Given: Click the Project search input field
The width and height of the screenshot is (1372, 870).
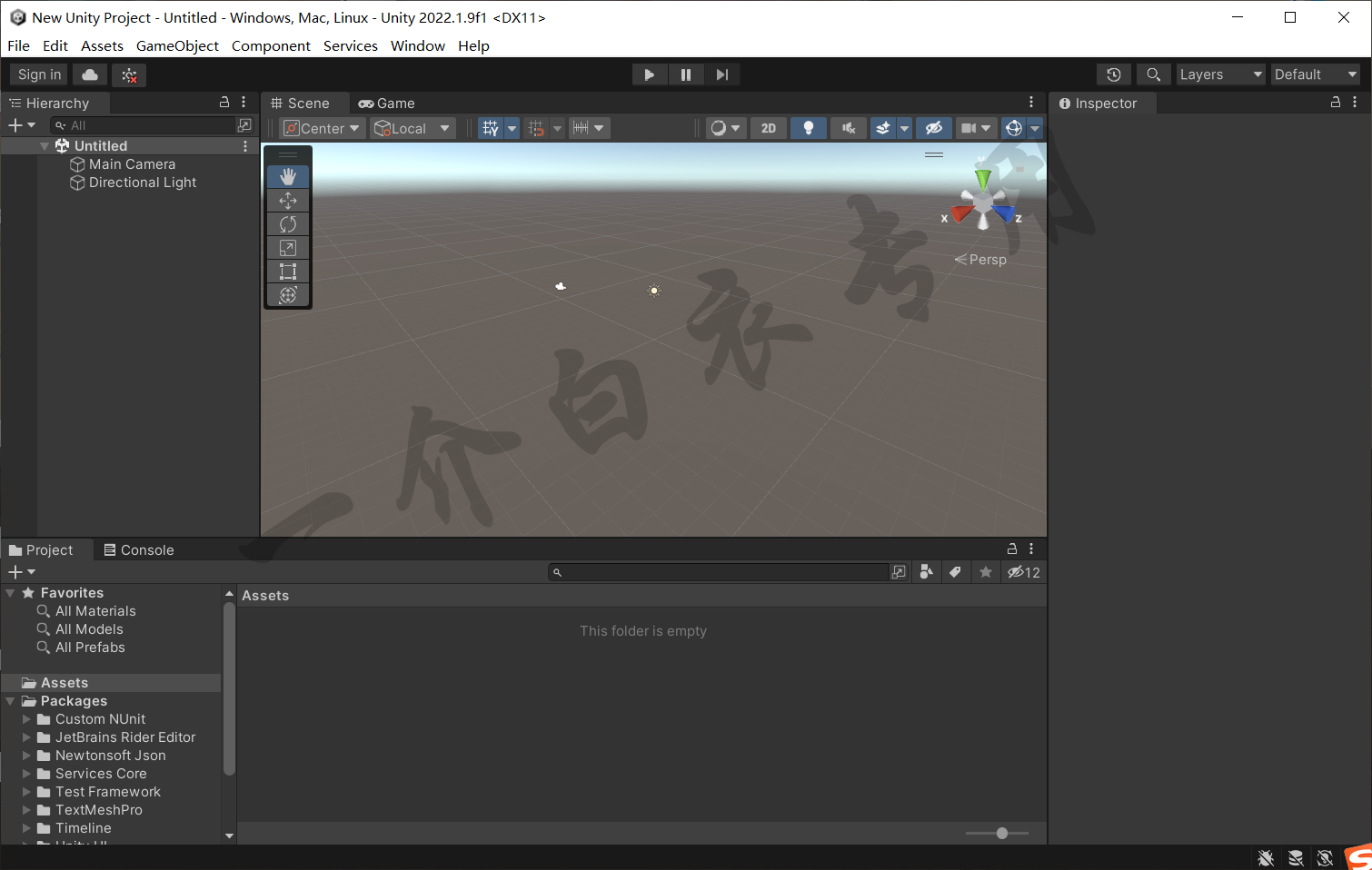Looking at the screenshot, I should pyautogui.click(x=724, y=572).
